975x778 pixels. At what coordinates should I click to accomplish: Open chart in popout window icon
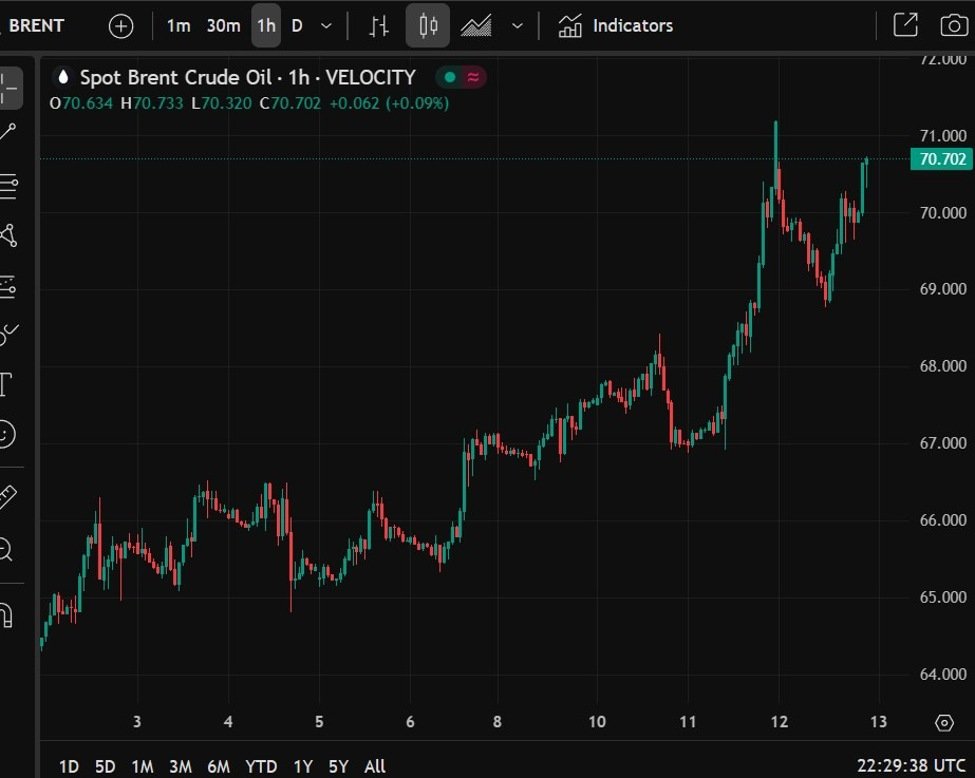(905, 26)
